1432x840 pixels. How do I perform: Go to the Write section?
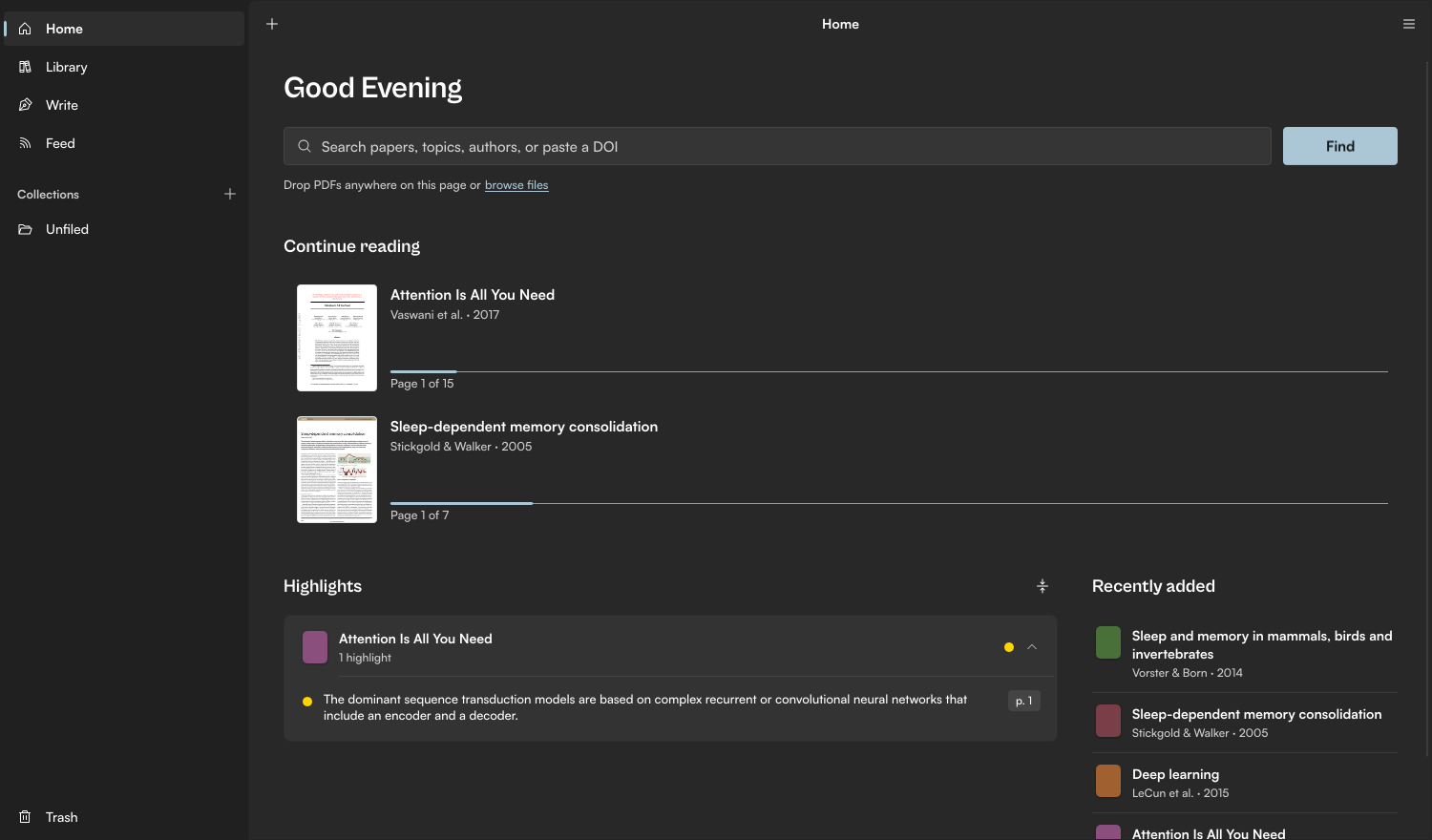[124, 105]
